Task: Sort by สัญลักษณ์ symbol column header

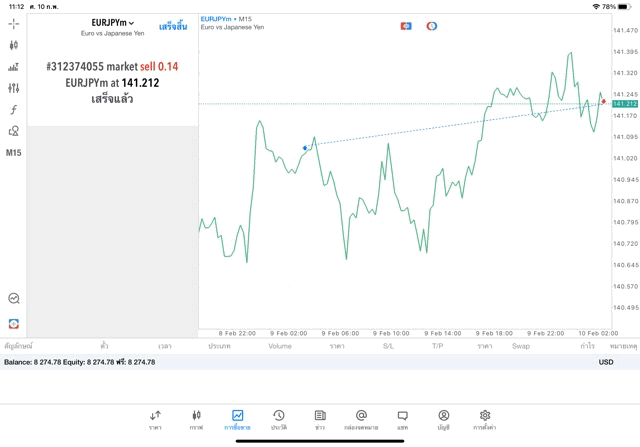Action: click(x=18, y=346)
